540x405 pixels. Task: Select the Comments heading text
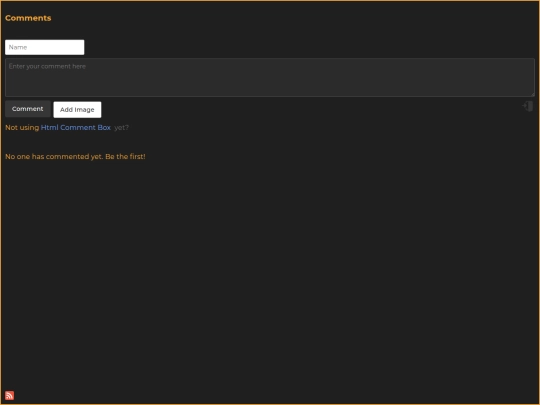28,18
